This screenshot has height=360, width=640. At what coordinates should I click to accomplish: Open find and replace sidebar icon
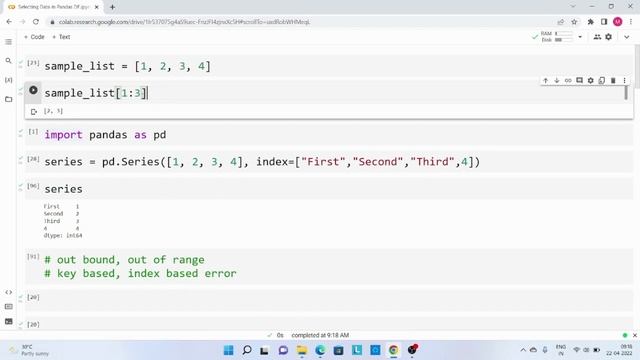[x=8, y=61]
